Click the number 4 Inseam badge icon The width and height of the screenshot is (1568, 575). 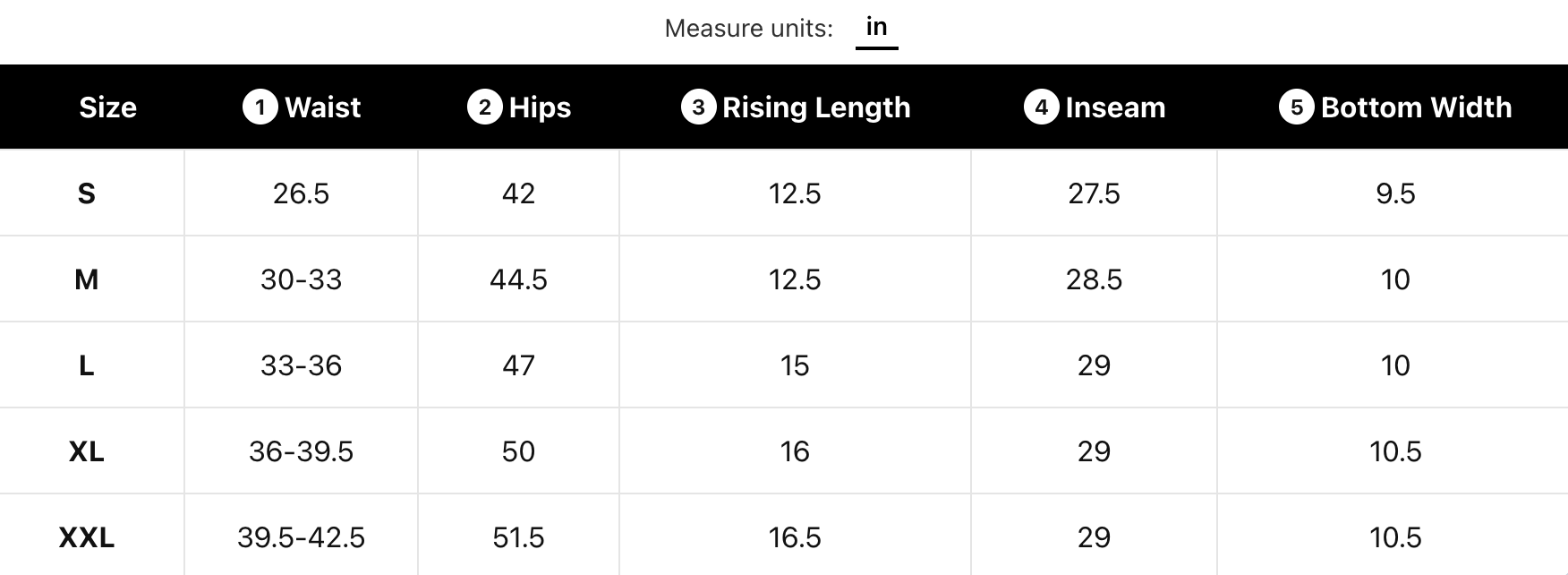point(1041,107)
